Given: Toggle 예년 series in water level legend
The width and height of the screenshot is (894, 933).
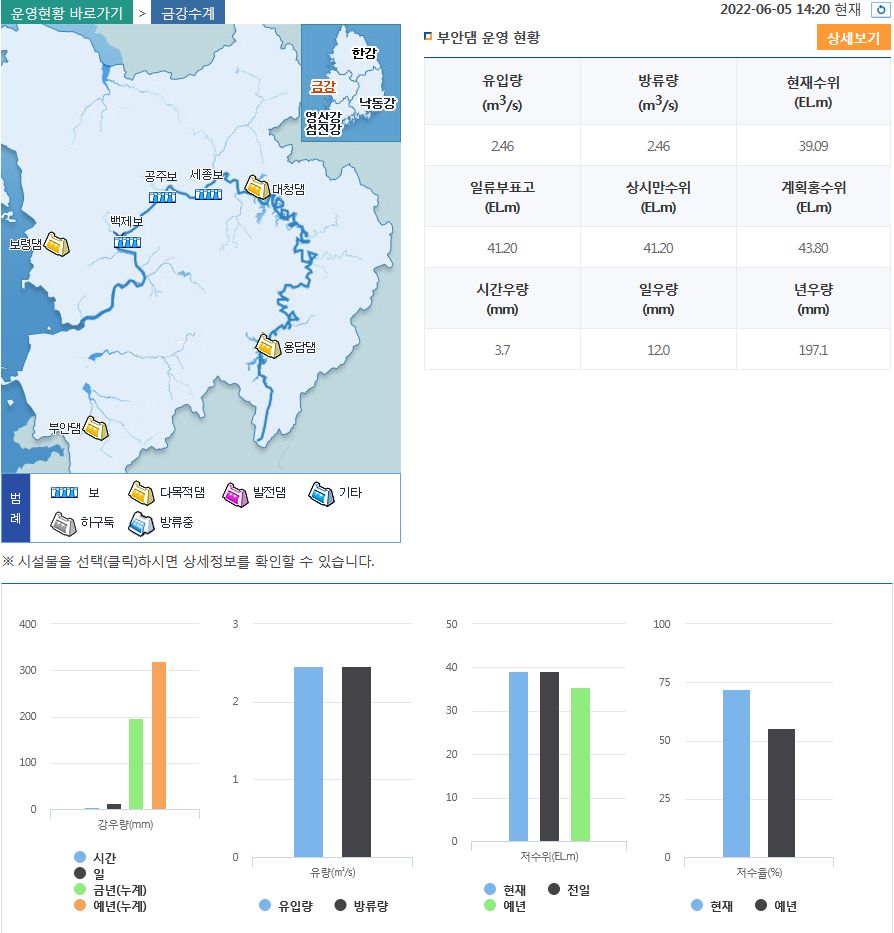Looking at the screenshot, I should [x=505, y=906].
